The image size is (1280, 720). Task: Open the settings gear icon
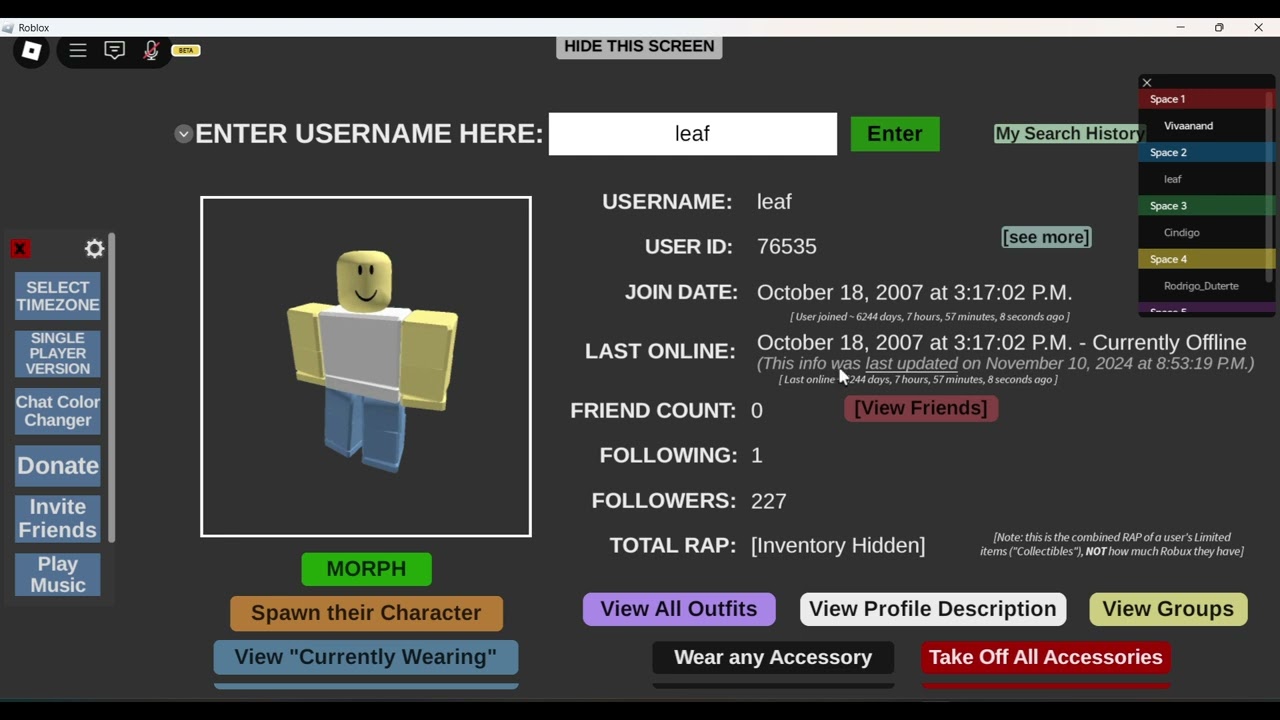(95, 249)
